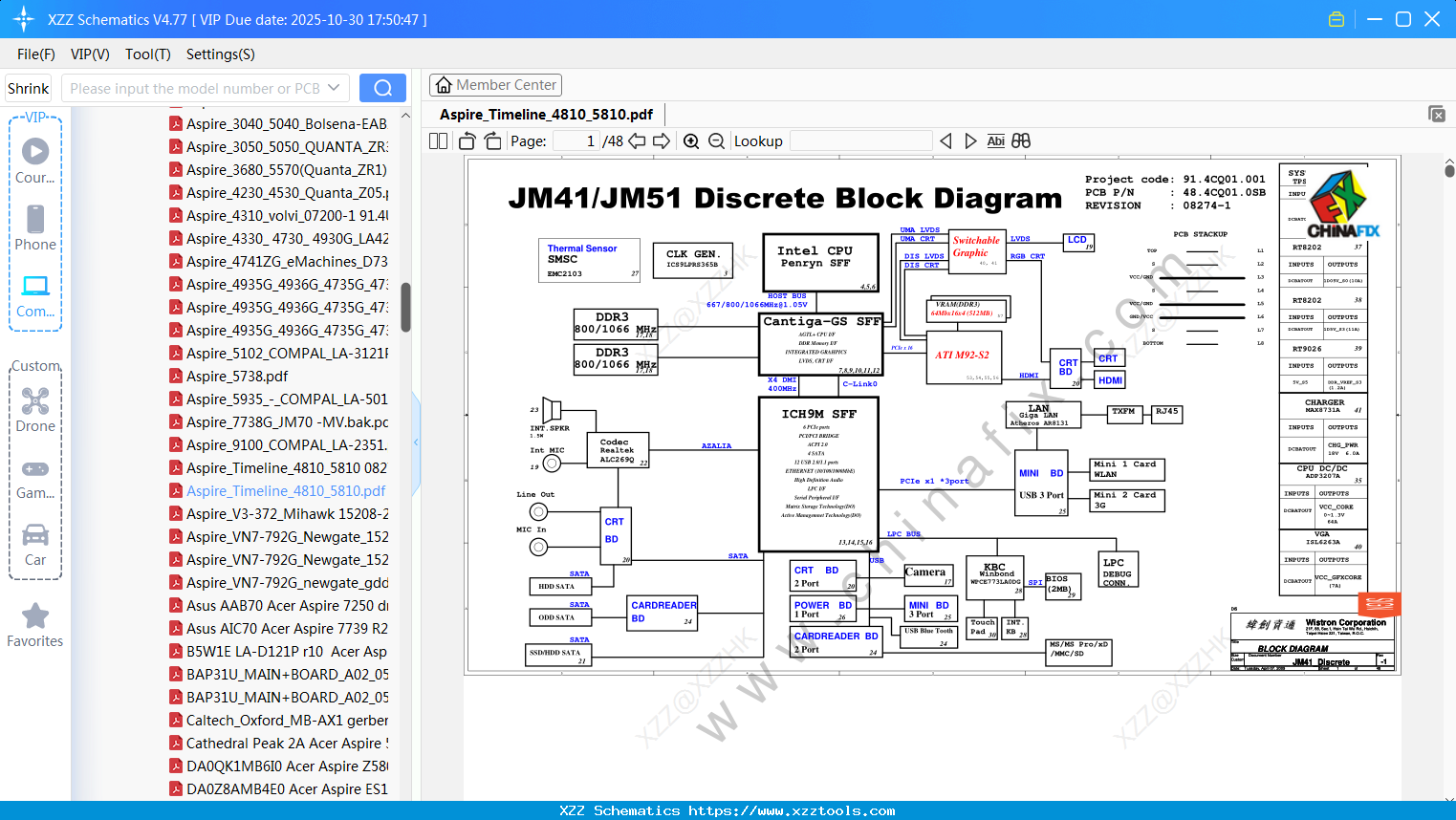Click the yellow toolbox icon in title bar
1456x820 pixels.
point(1336,19)
